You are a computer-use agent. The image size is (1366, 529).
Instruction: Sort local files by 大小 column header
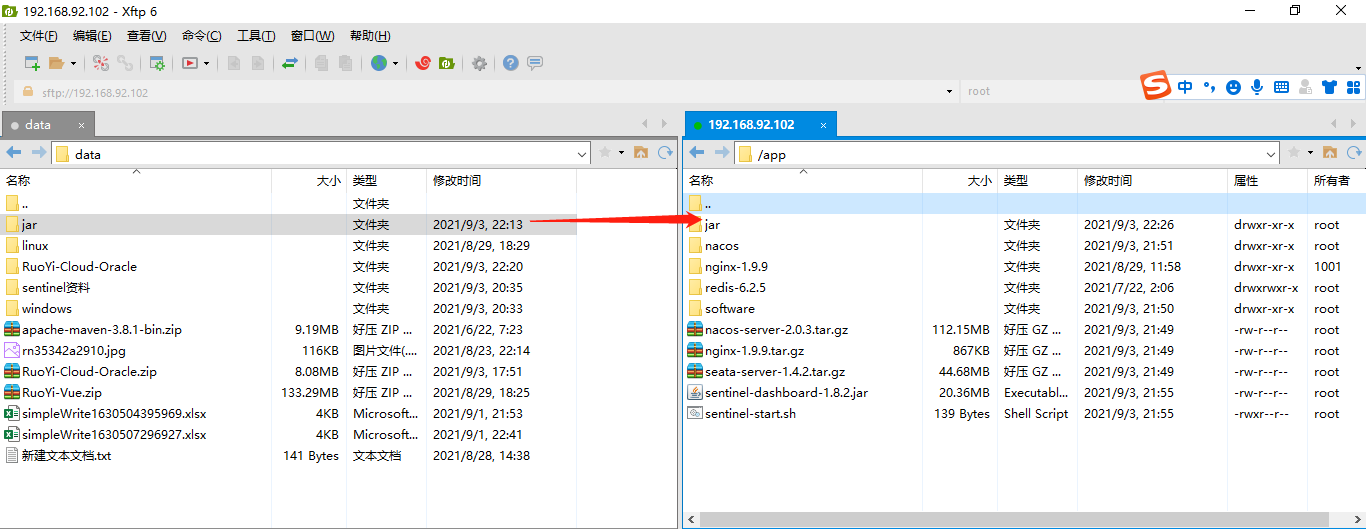[309, 181]
